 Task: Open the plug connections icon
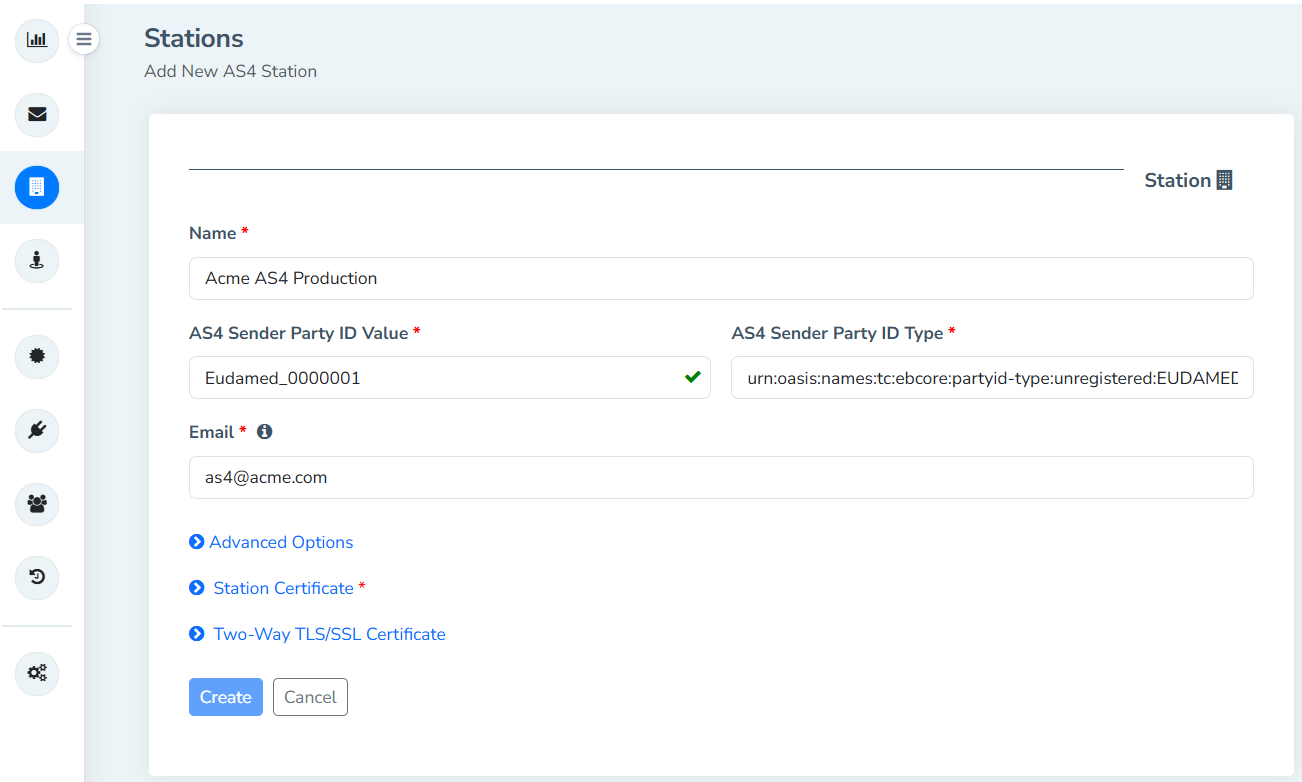pos(37,430)
